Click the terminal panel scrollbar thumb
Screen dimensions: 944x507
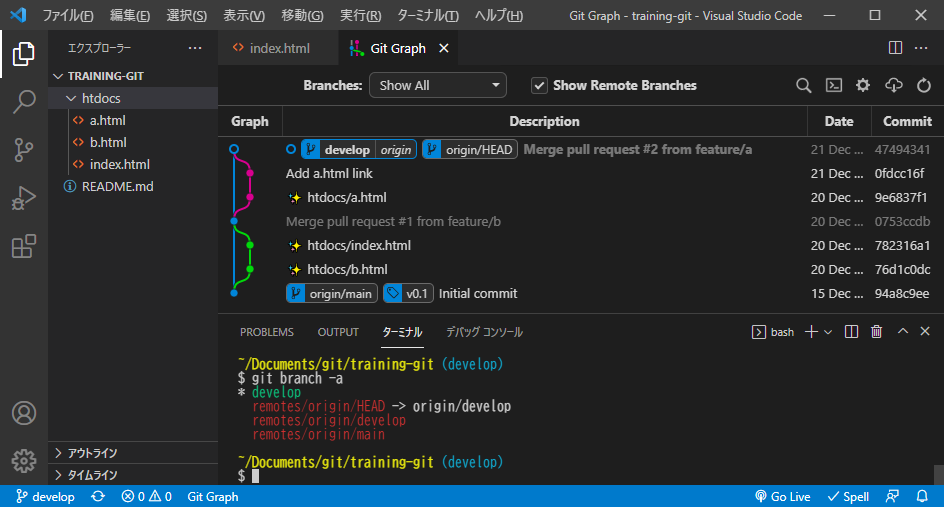939,474
